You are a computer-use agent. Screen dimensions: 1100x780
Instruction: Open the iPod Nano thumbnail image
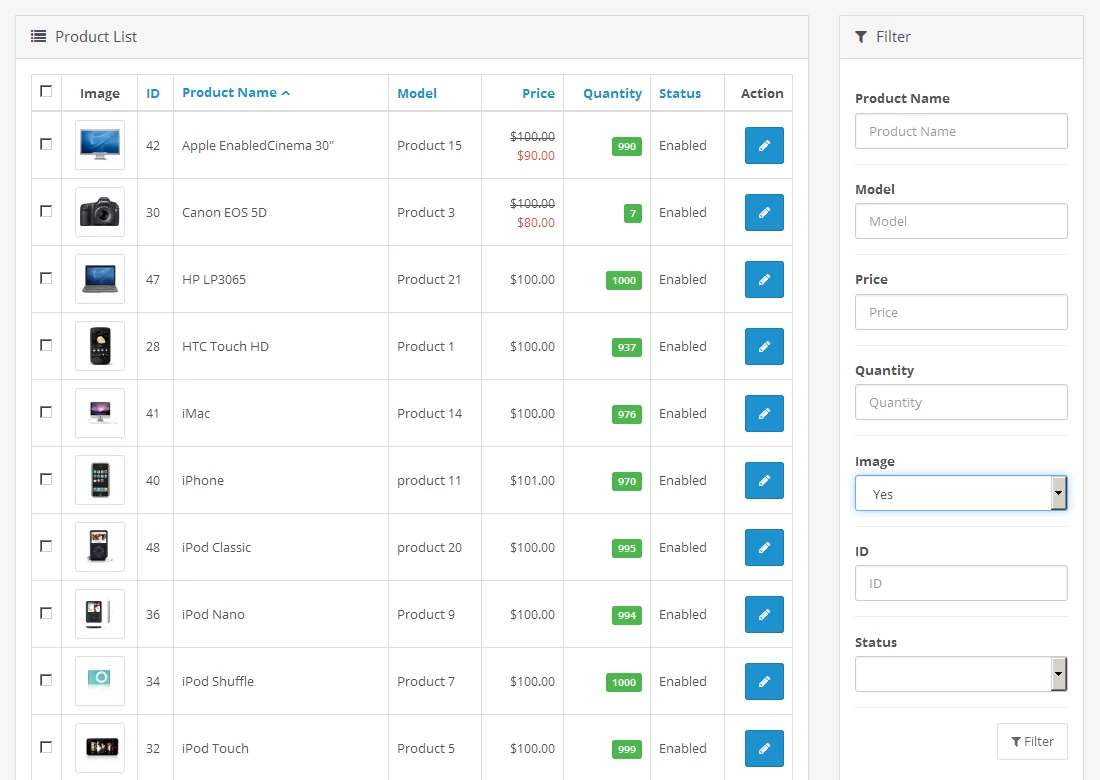coord(100,614)
